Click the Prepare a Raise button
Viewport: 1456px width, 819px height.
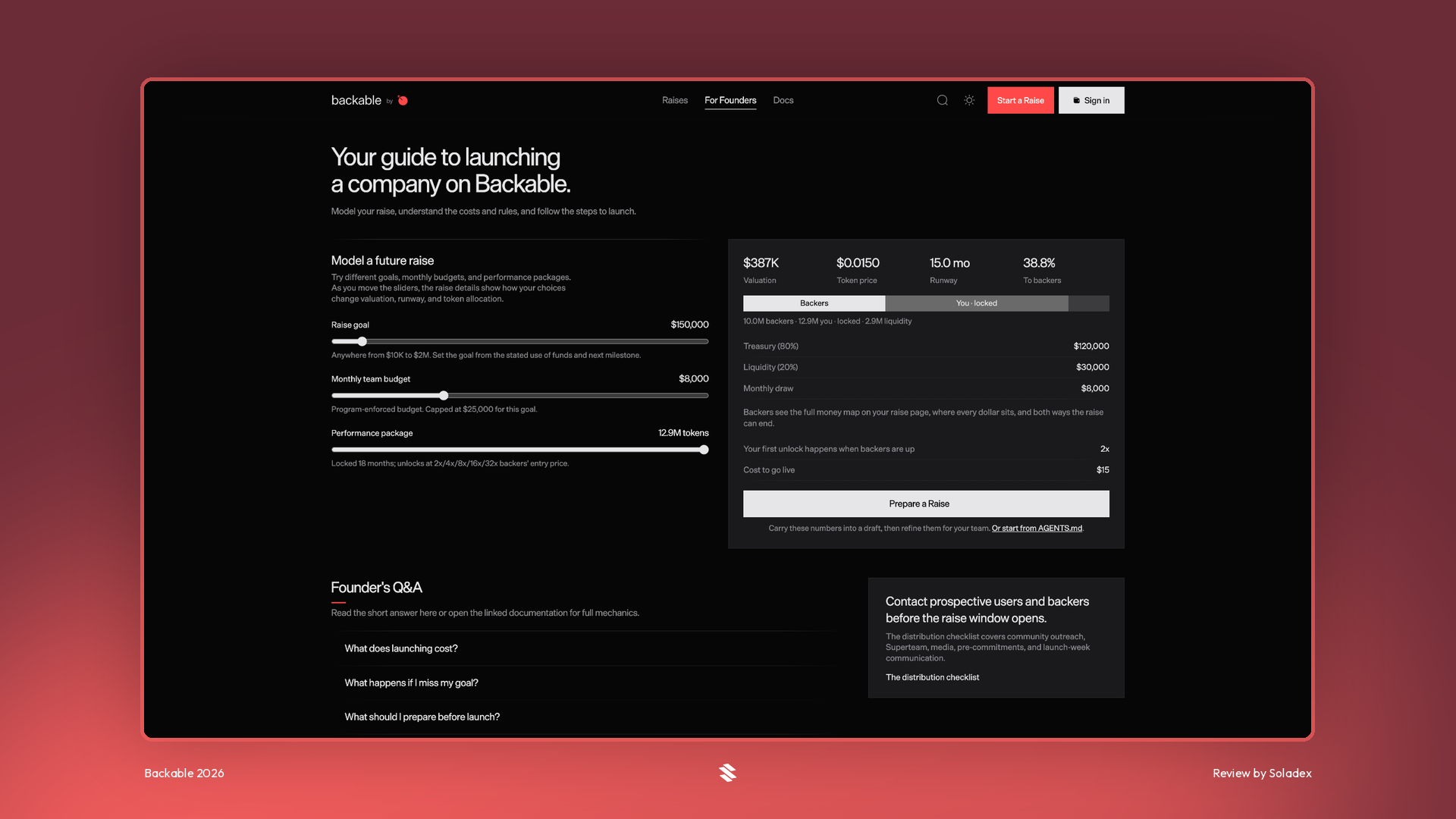(x=926, y=504)
